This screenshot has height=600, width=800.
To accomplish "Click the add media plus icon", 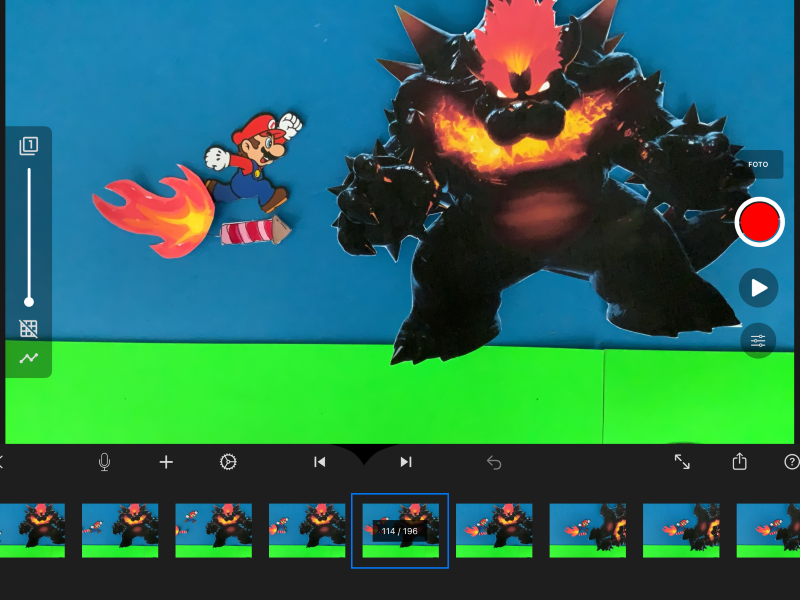I will click(165, 462).
